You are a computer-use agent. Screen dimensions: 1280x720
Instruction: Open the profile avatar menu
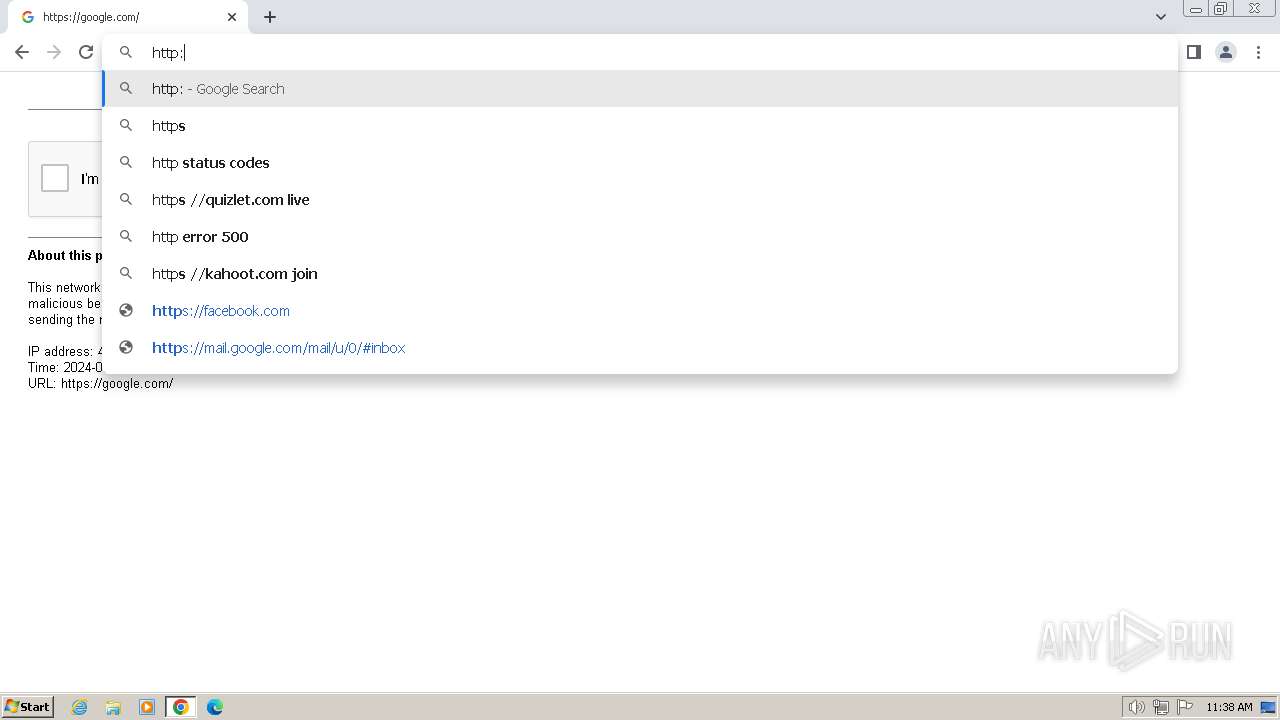pos(1226,52)
